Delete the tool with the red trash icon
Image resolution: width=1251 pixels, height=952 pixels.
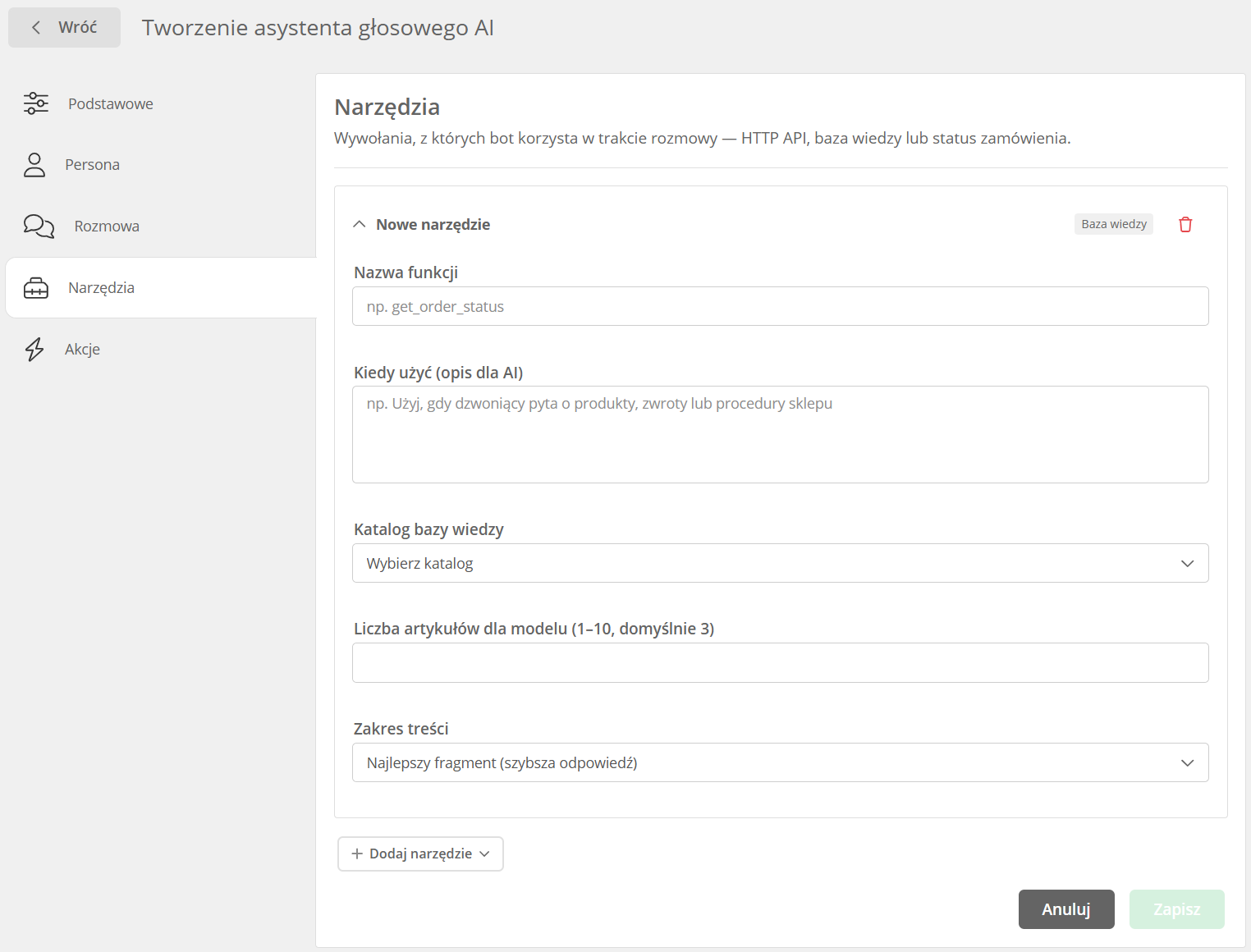pos(1185,224)
